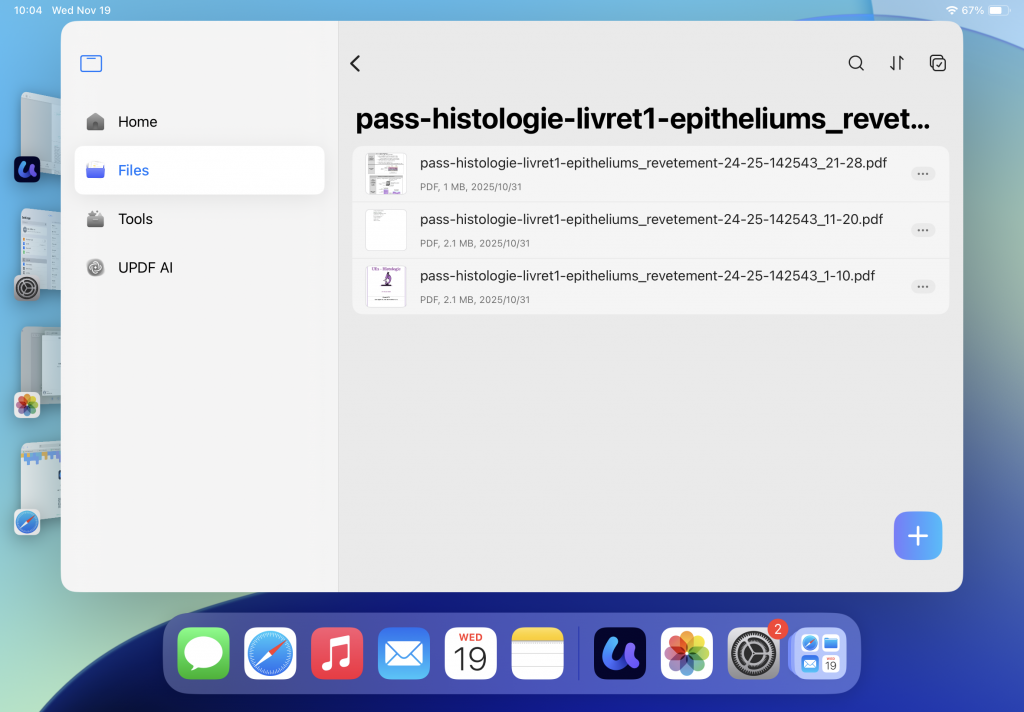This screenshot has width=1024, height=712.
Task: Open search with the magnifier icon
Action: coord(856,63)
